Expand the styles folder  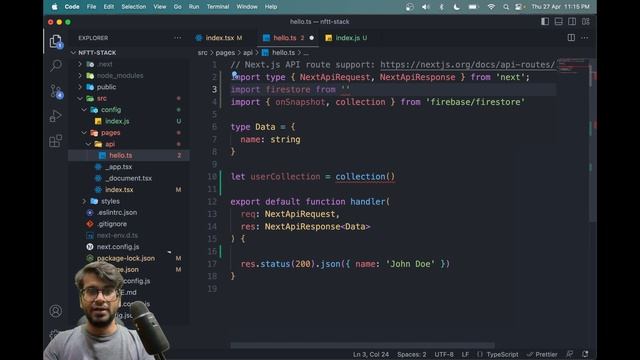pyautogui.click(x=129, y=201)
